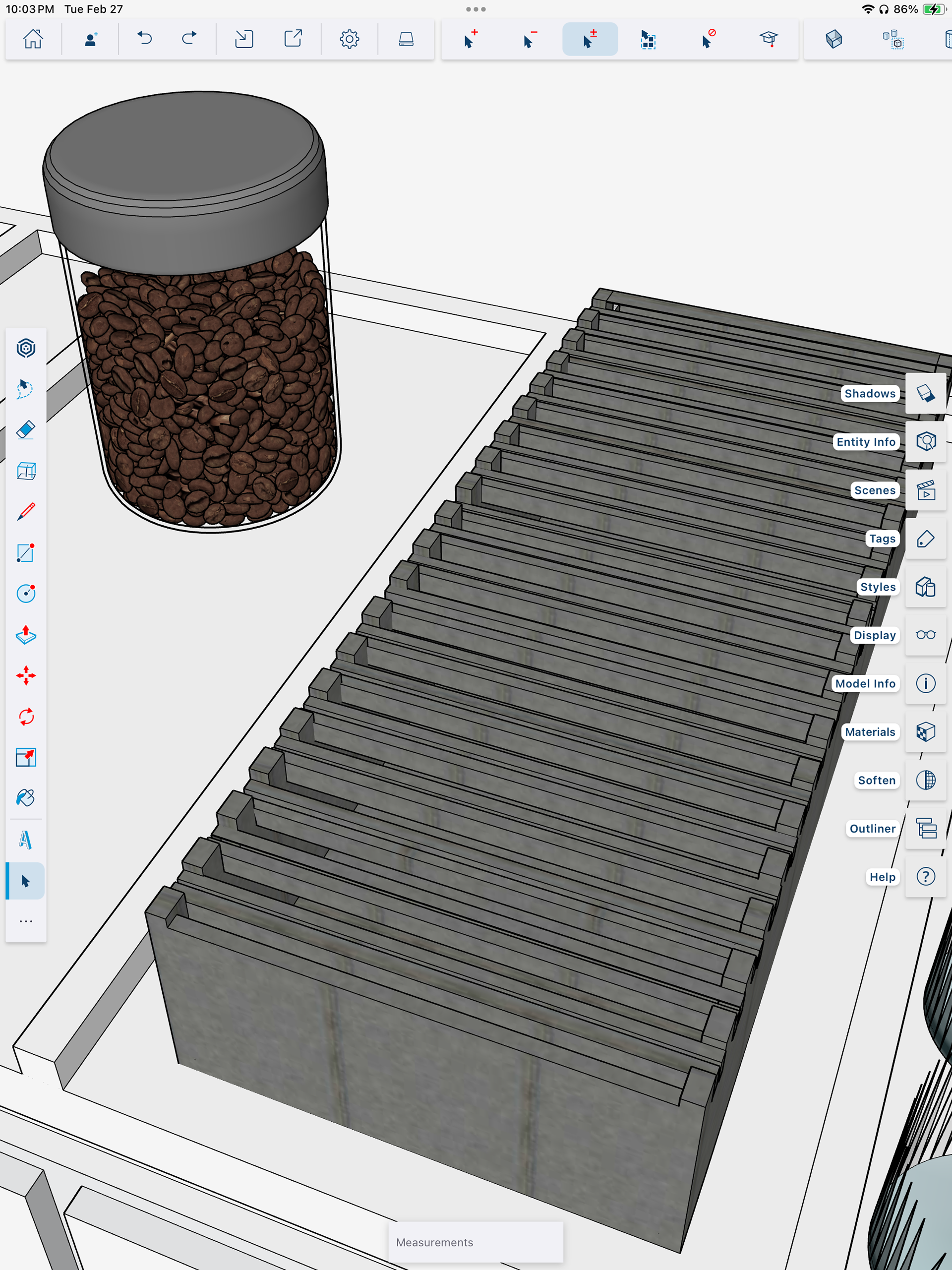Tap the Measurements input box
This screenshot has height=1270, width=952.
click(x=476, y=1242)
